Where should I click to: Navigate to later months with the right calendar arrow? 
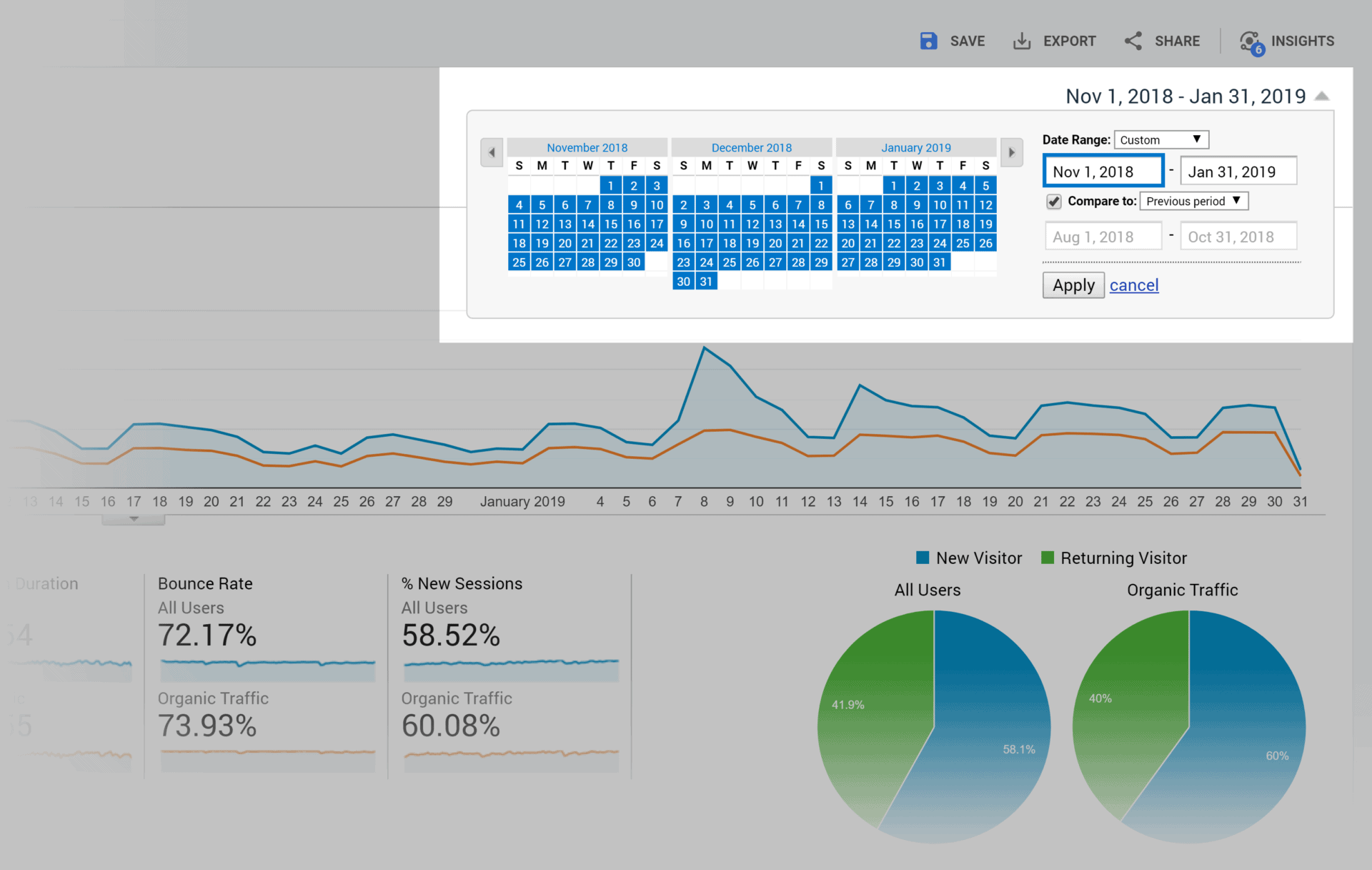pos(1012,152)
